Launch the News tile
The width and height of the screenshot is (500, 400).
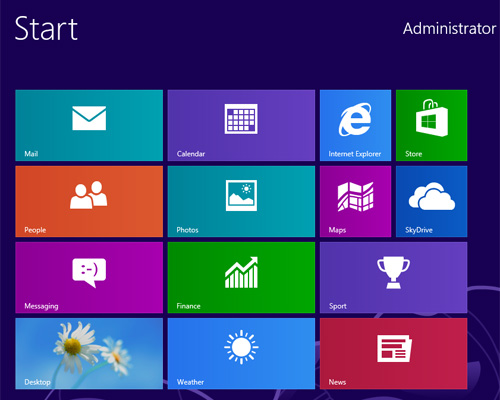tap(394, 353)
